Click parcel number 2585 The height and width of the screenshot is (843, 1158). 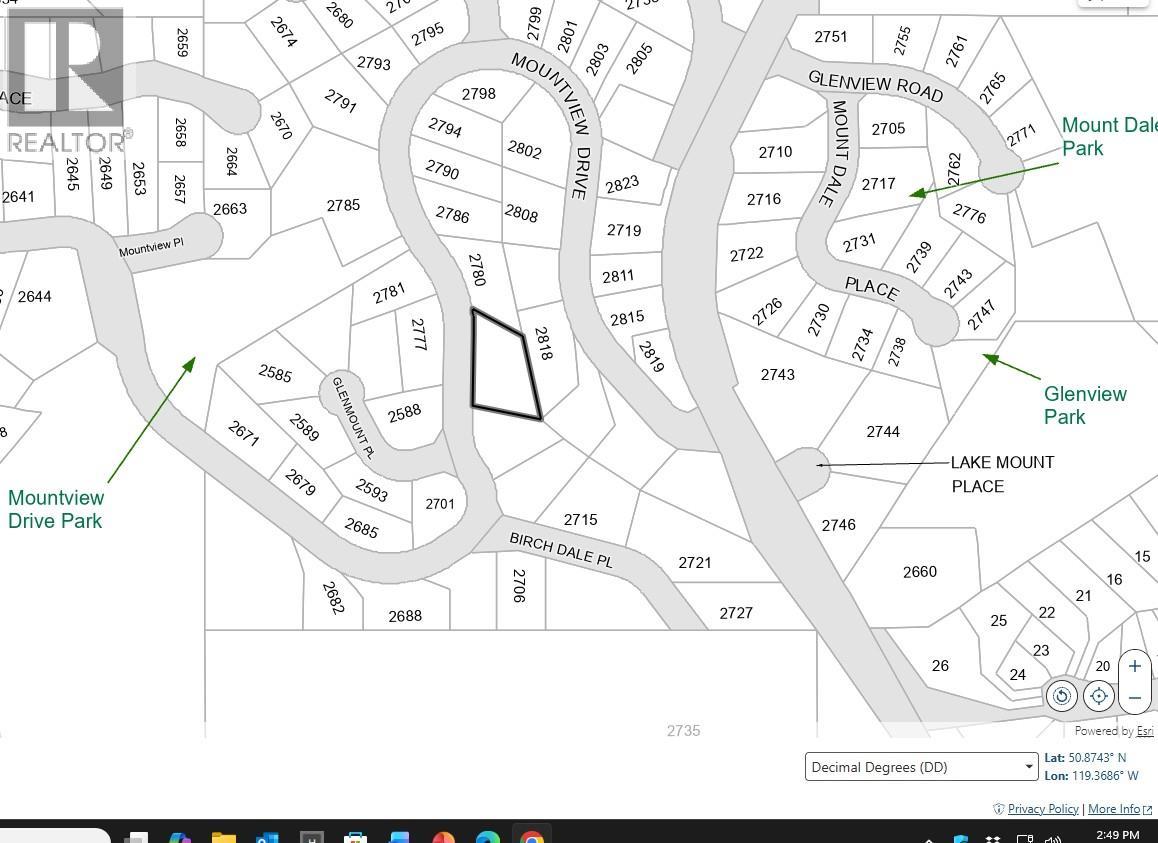(275, 373)
